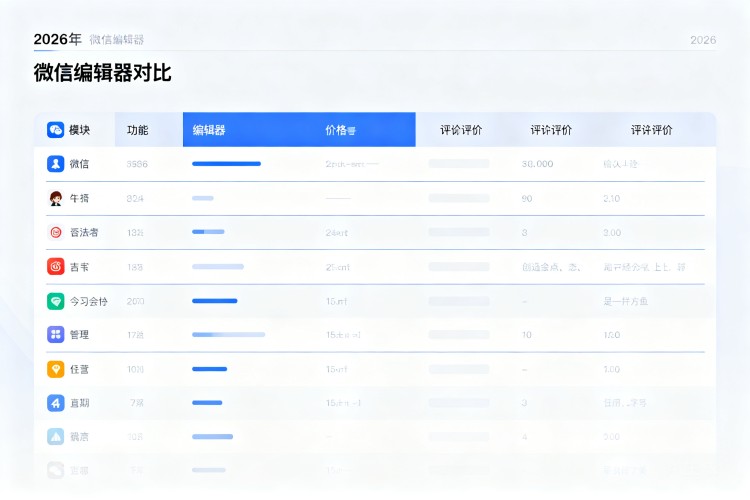The width and height of the screenshot is (750, 500).
Task: Click the progress bar in 香法者 row
Action: [x=208, y=232]
